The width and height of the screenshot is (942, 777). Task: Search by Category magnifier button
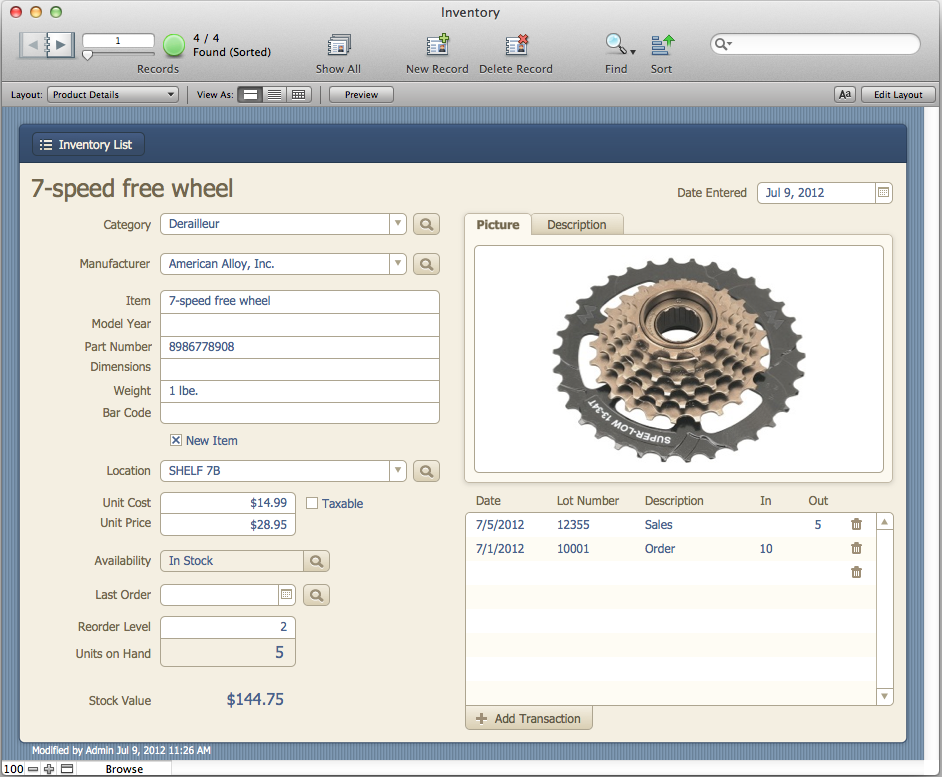click(x=427, y=224)
